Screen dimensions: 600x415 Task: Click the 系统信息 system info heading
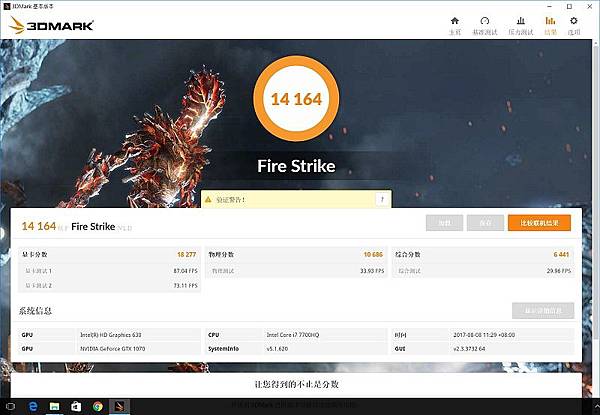[x=35, y=311]
